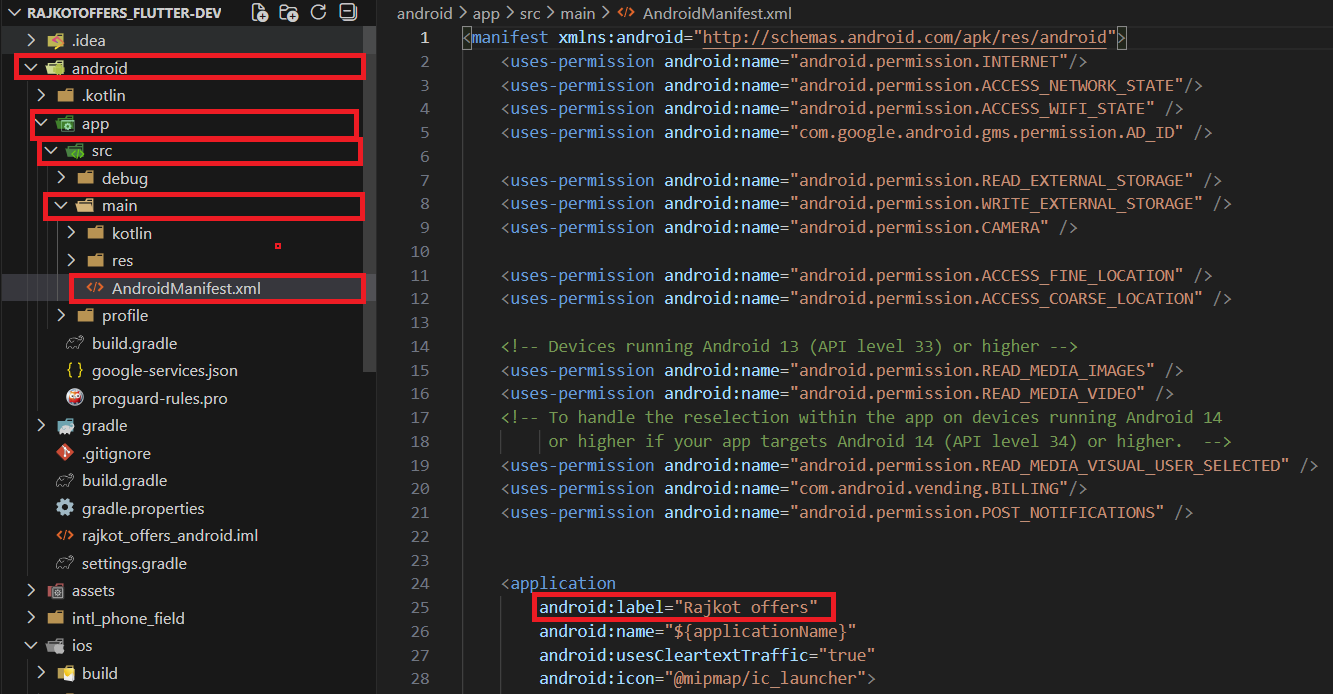Expand the res folder

tap(122, 261)
